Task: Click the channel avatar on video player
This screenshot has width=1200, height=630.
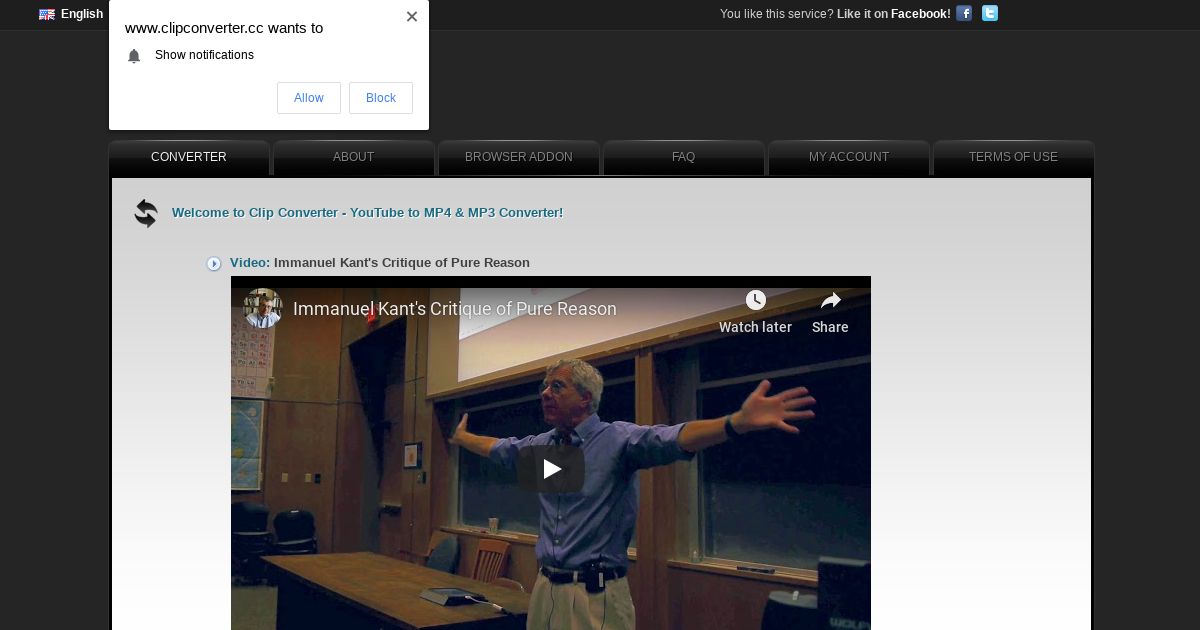Action: (263, 309)
